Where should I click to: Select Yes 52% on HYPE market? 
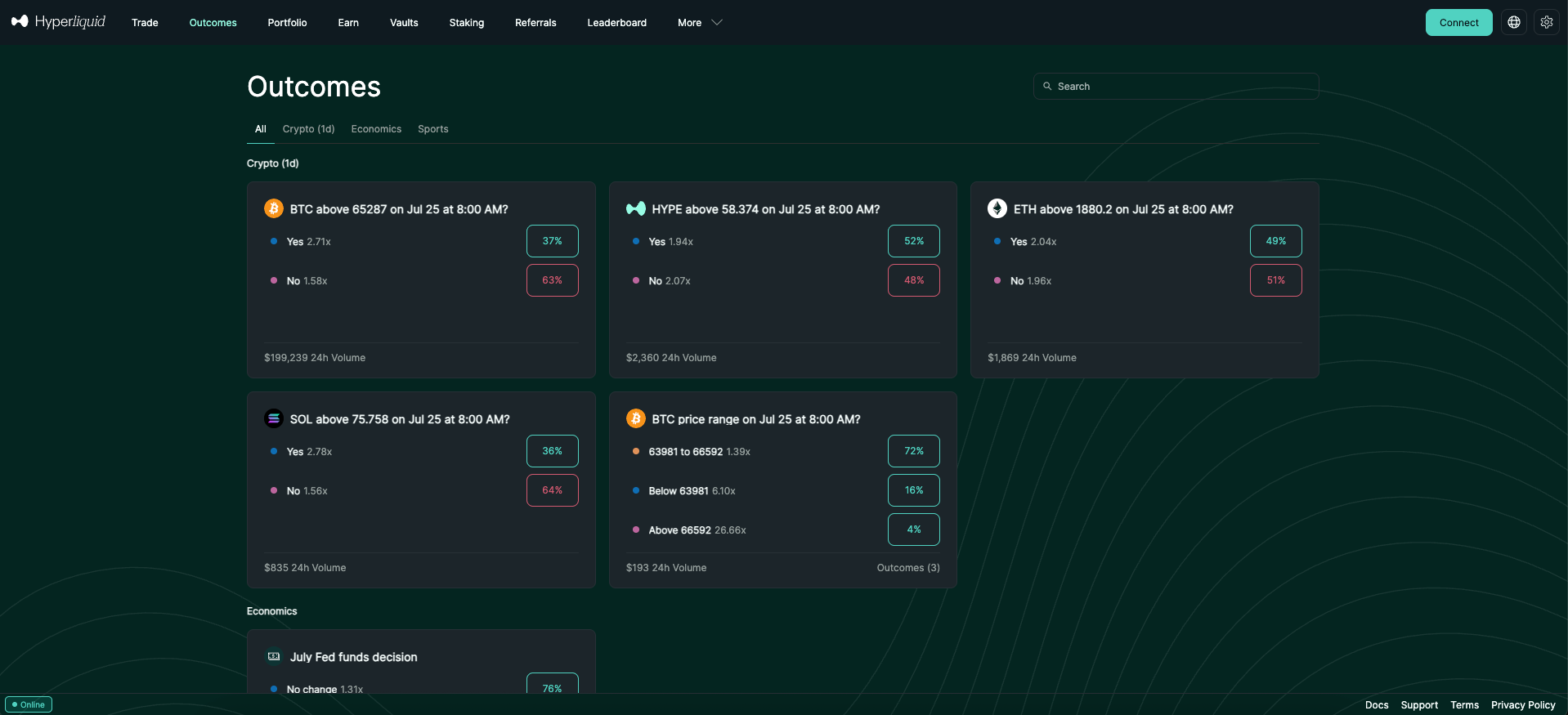pyautogui.click(x=914, y=241)
